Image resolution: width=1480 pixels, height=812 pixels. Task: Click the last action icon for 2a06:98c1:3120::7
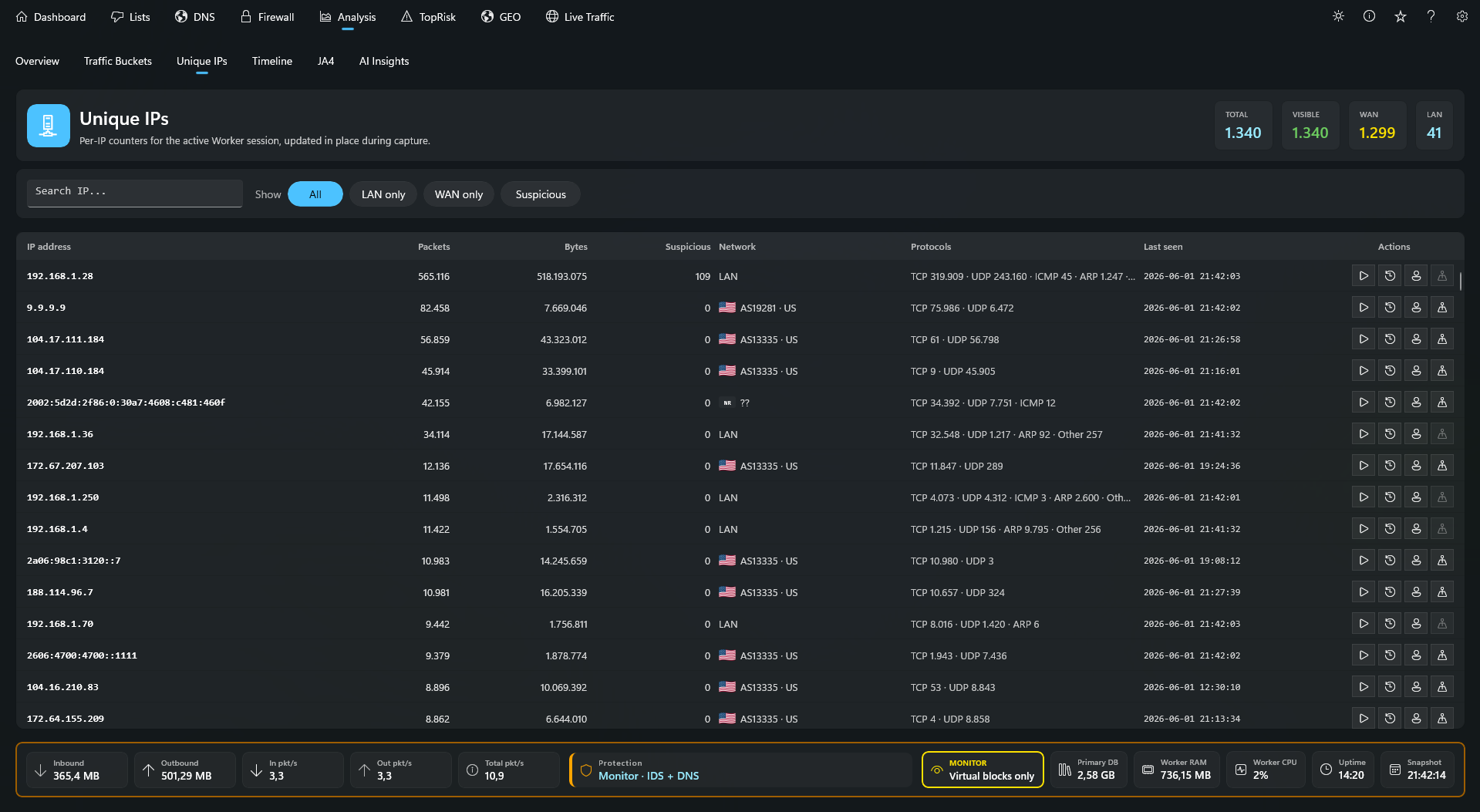click(1442, 561)
